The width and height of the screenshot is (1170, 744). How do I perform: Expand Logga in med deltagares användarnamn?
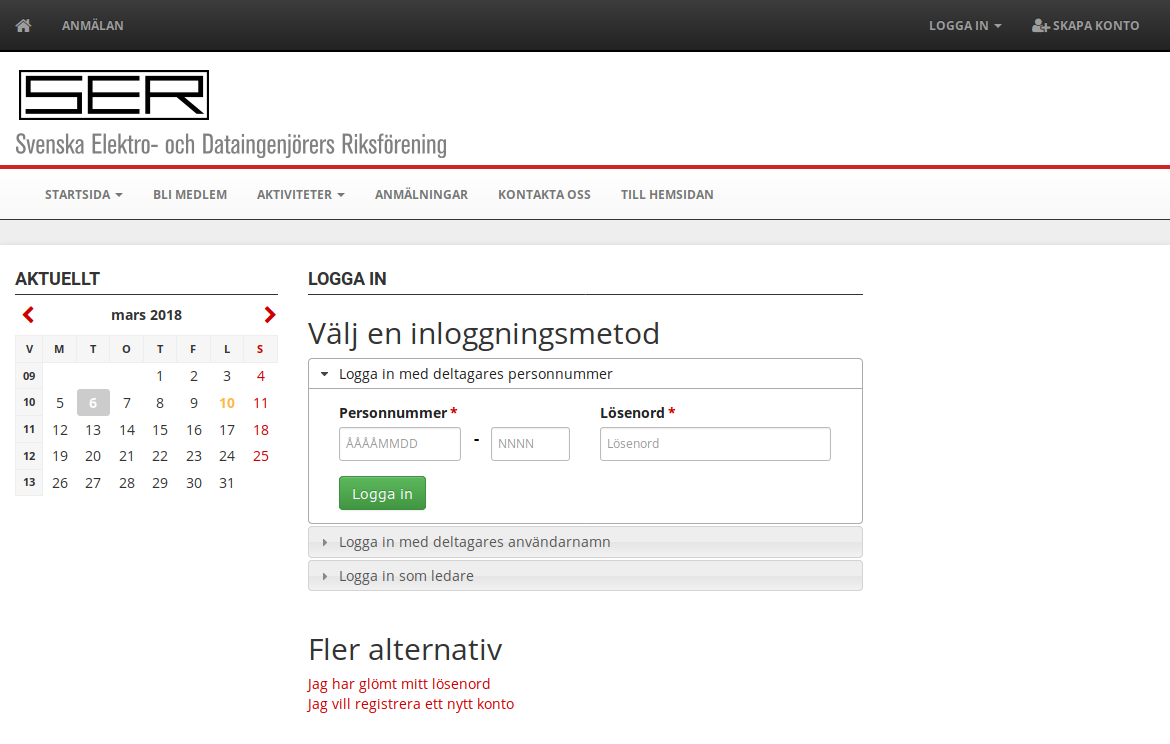click(x=585, y=543)
